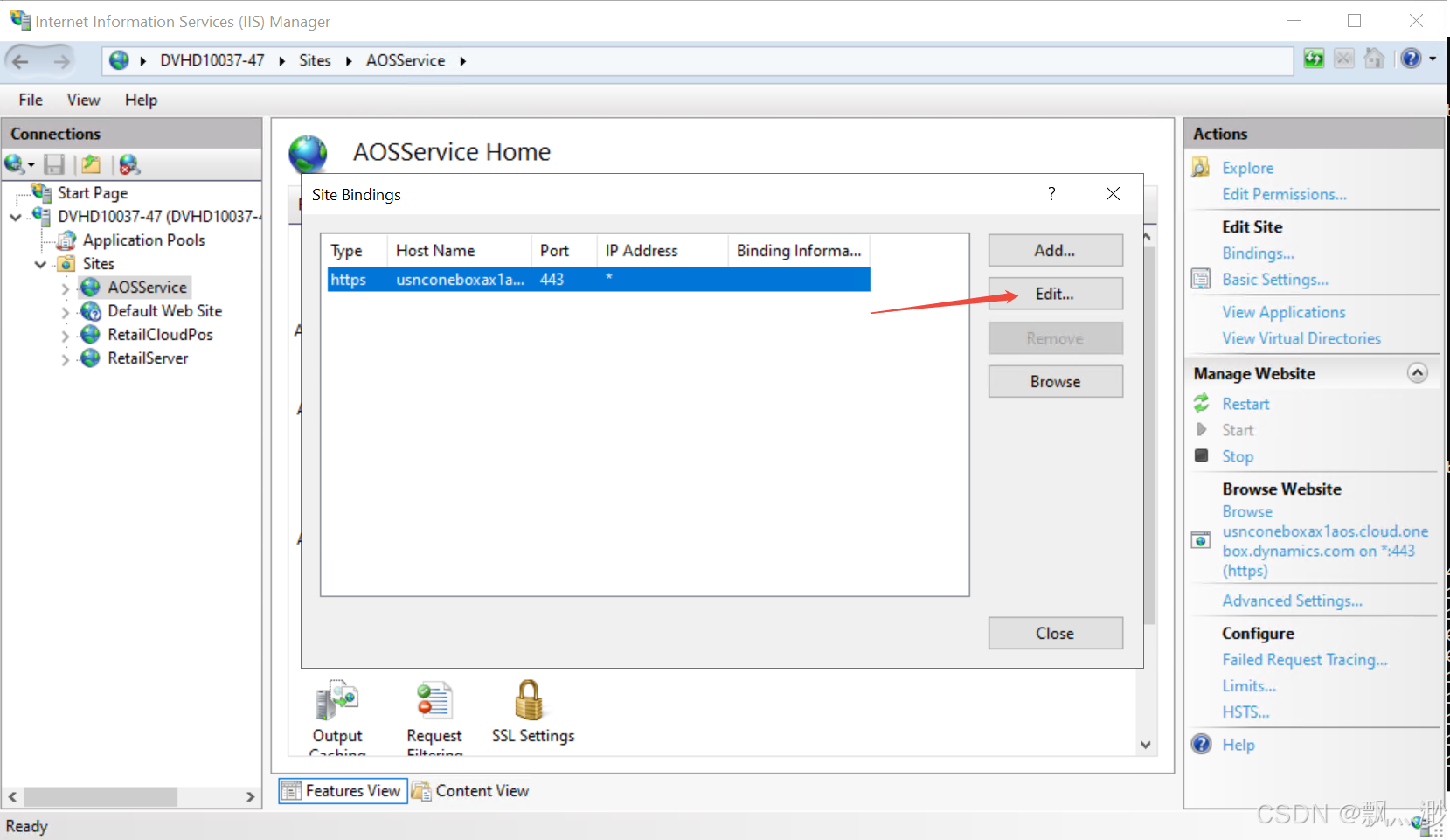Screen dimensions: 1450x840
Task: Select RetailCloudPos site in tree
Action: click(x=160, y=334)
